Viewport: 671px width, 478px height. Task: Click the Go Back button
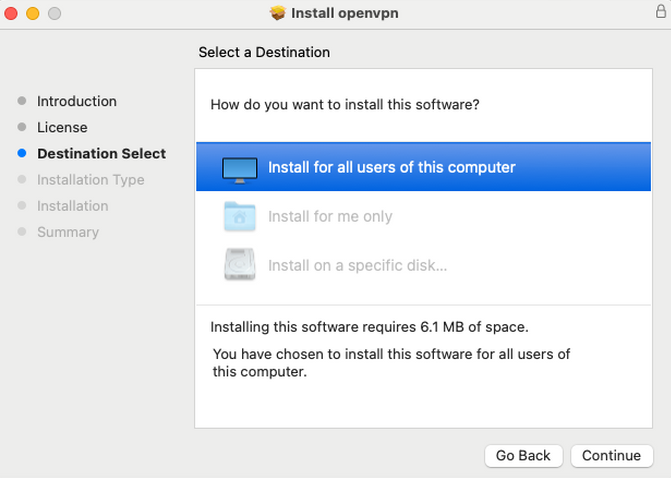523,456
